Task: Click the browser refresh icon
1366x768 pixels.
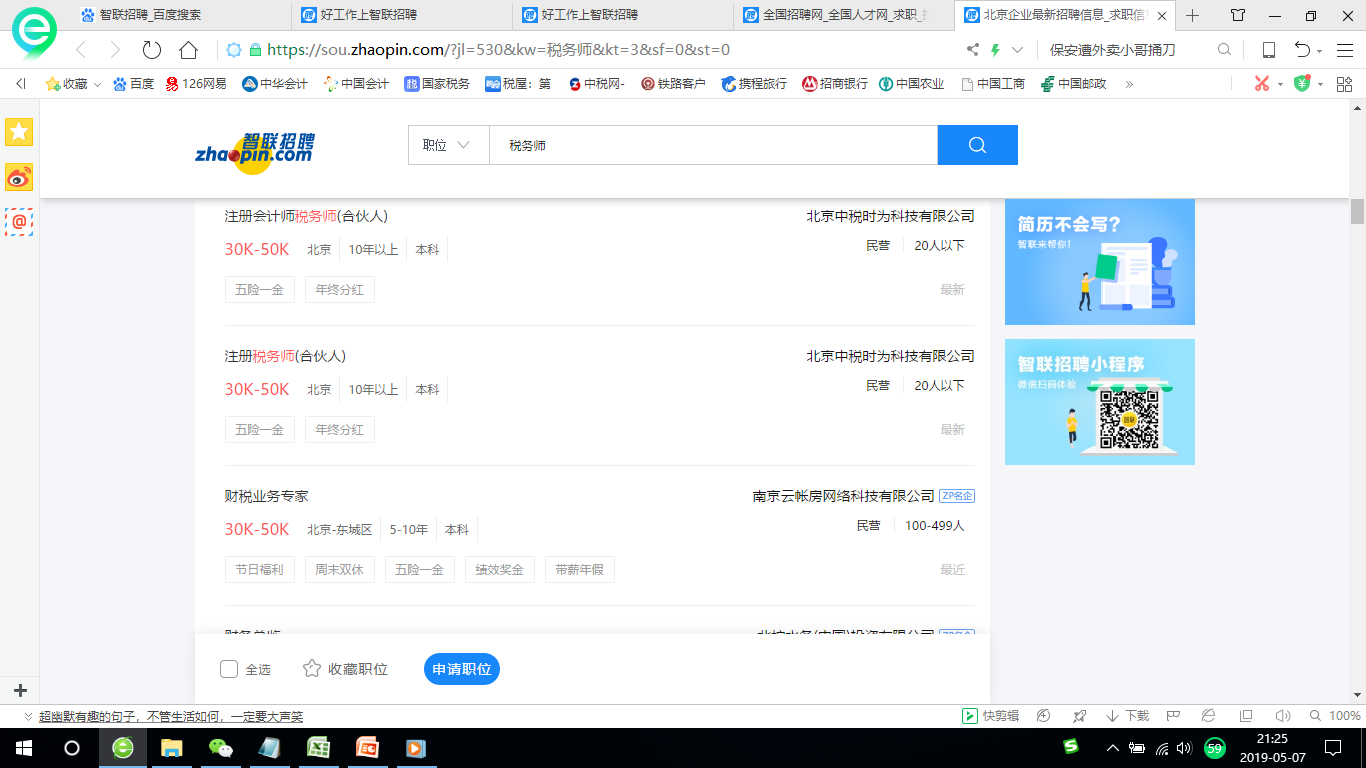Action: (152, 50)
